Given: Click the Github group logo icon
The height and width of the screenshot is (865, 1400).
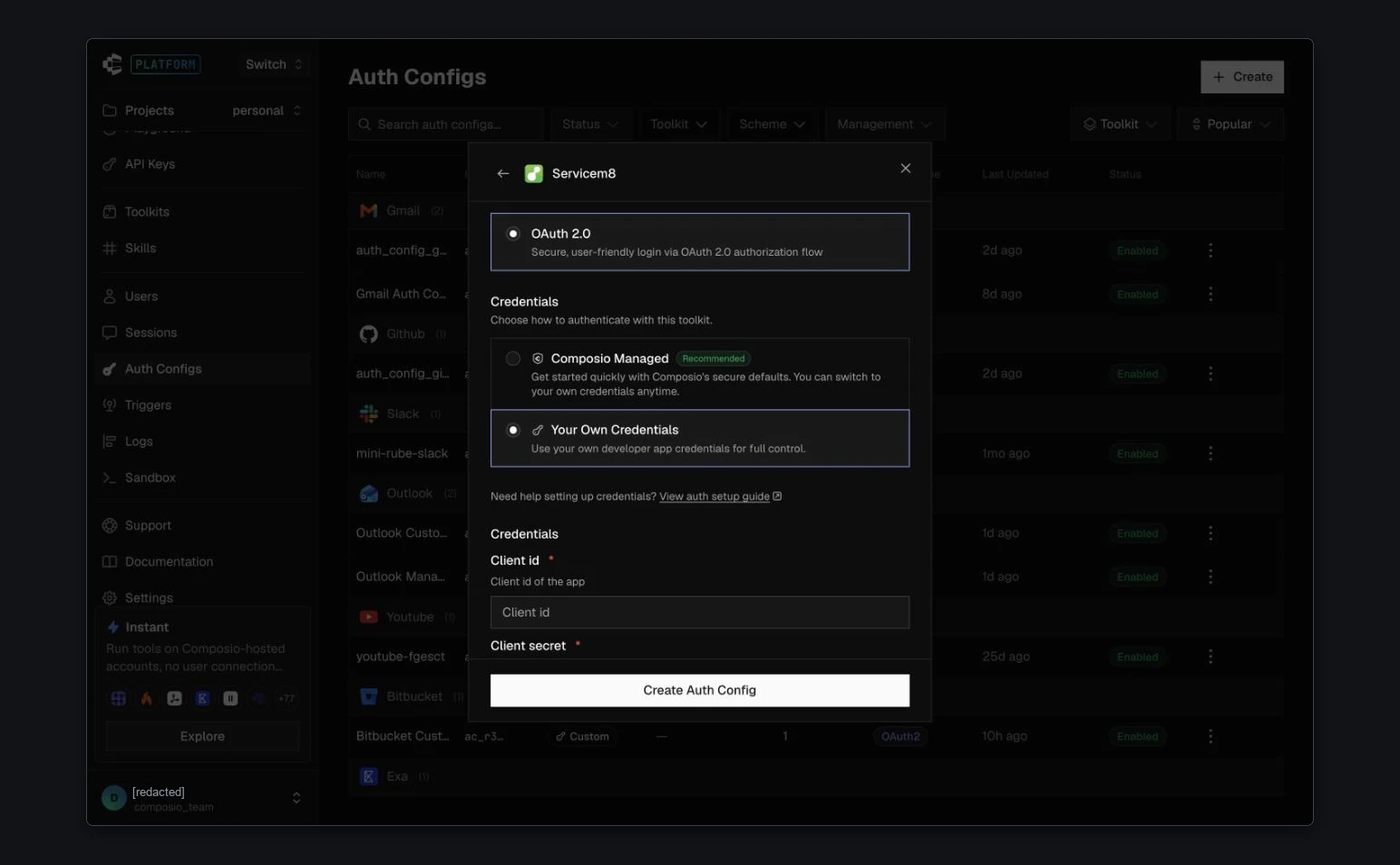Looking at the screenshot, I should 368,334.
